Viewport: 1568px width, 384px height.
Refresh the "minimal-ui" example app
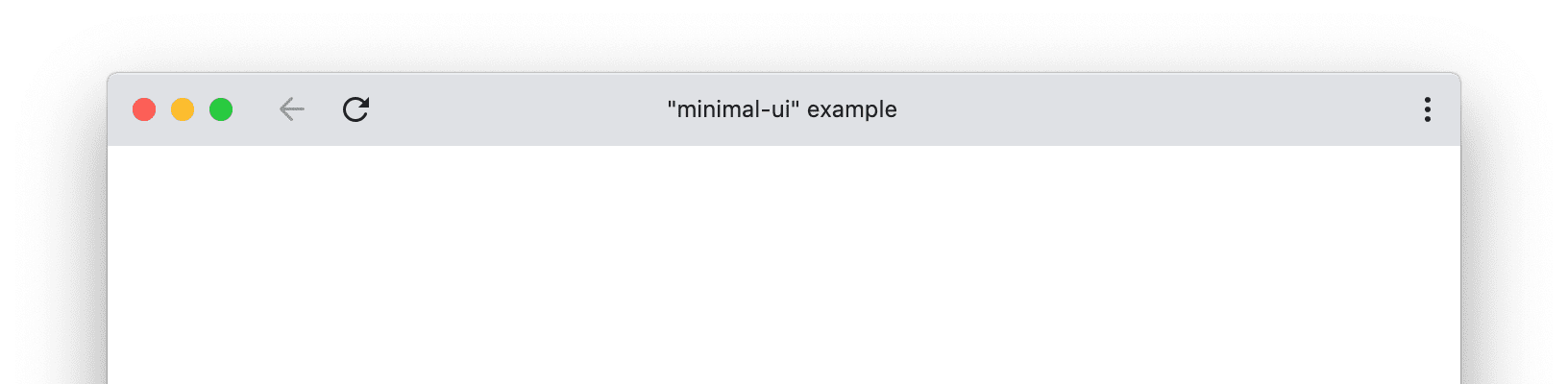click(355, 109)
